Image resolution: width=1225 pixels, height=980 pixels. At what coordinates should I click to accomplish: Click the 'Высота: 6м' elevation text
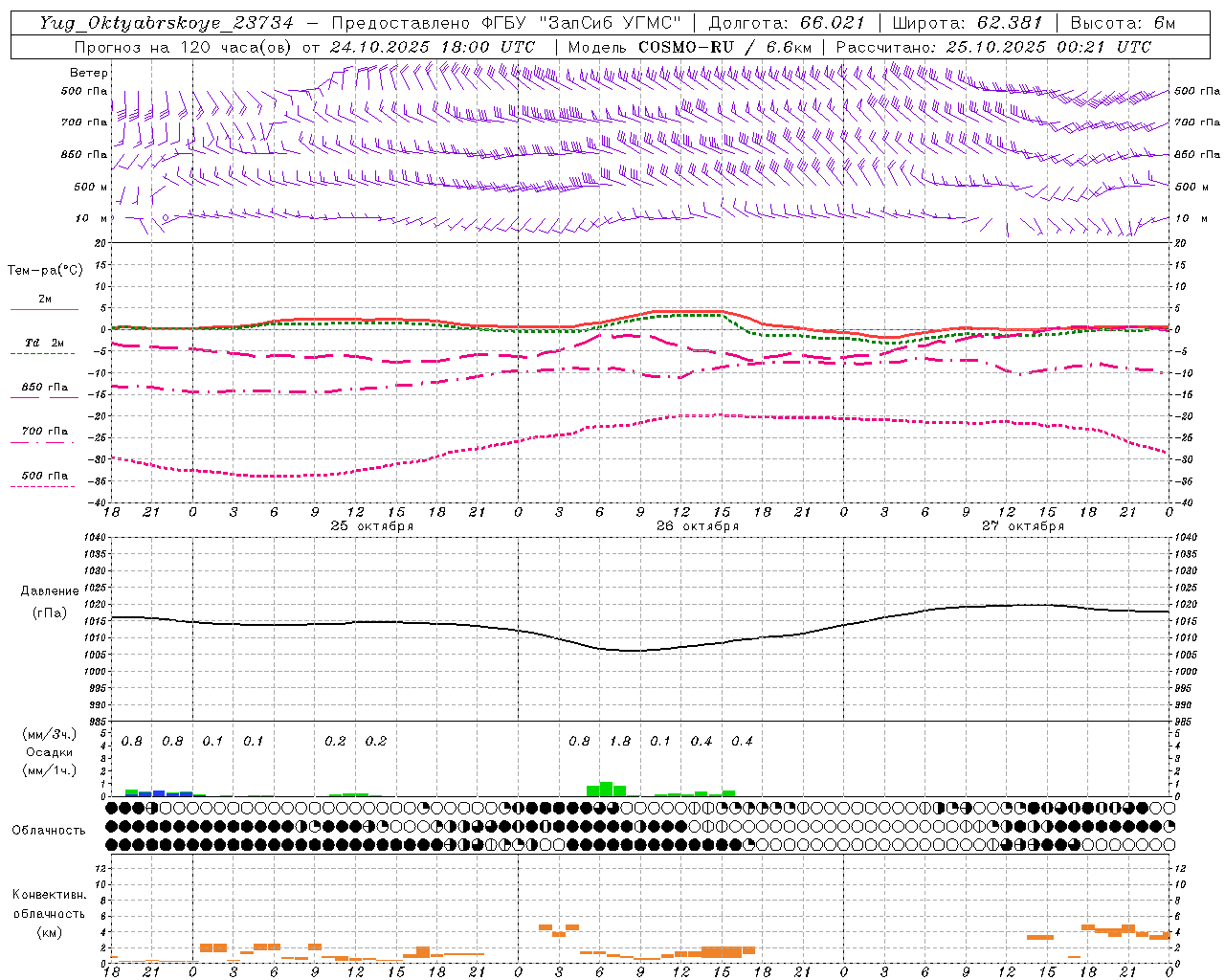click(1123, 23)
